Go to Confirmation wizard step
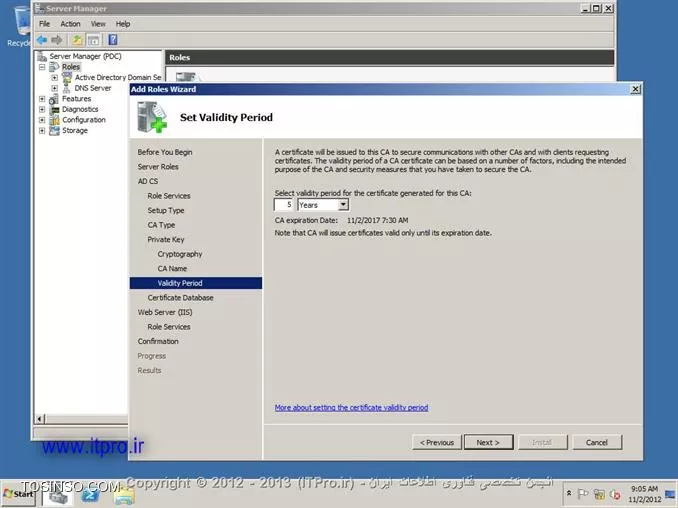The image size is (678, 508). point(158,341)
